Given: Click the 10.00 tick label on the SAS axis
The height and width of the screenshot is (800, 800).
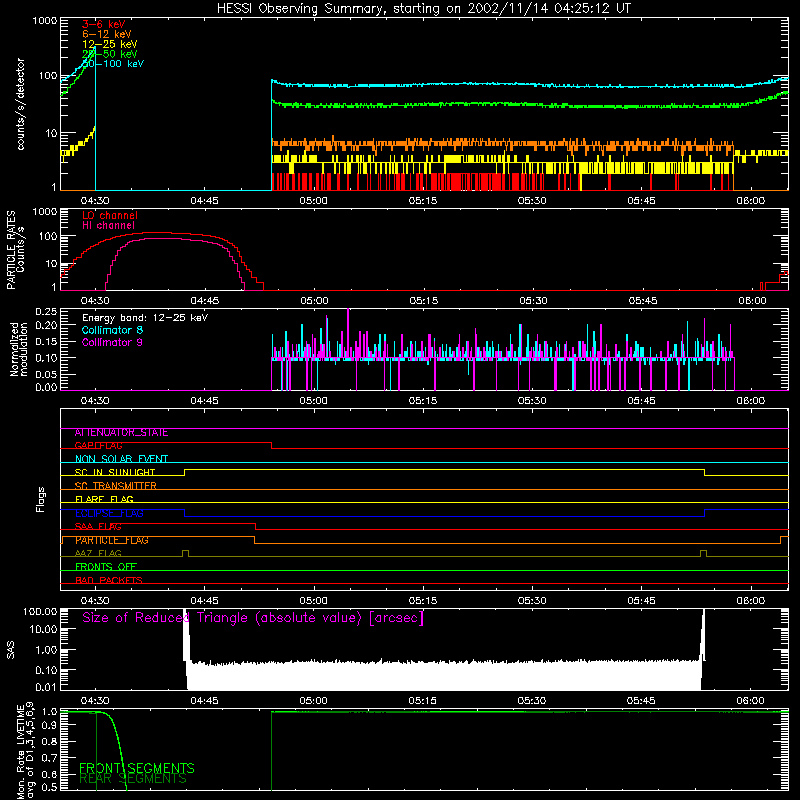Looking at the screenshot, I should click(x=43, y=629).
